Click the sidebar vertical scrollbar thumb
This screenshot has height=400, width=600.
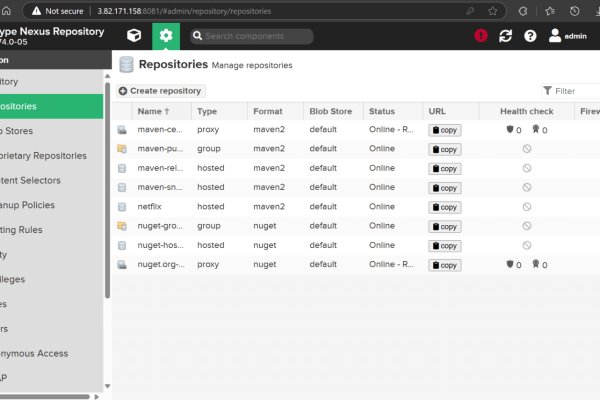point(108,190)
